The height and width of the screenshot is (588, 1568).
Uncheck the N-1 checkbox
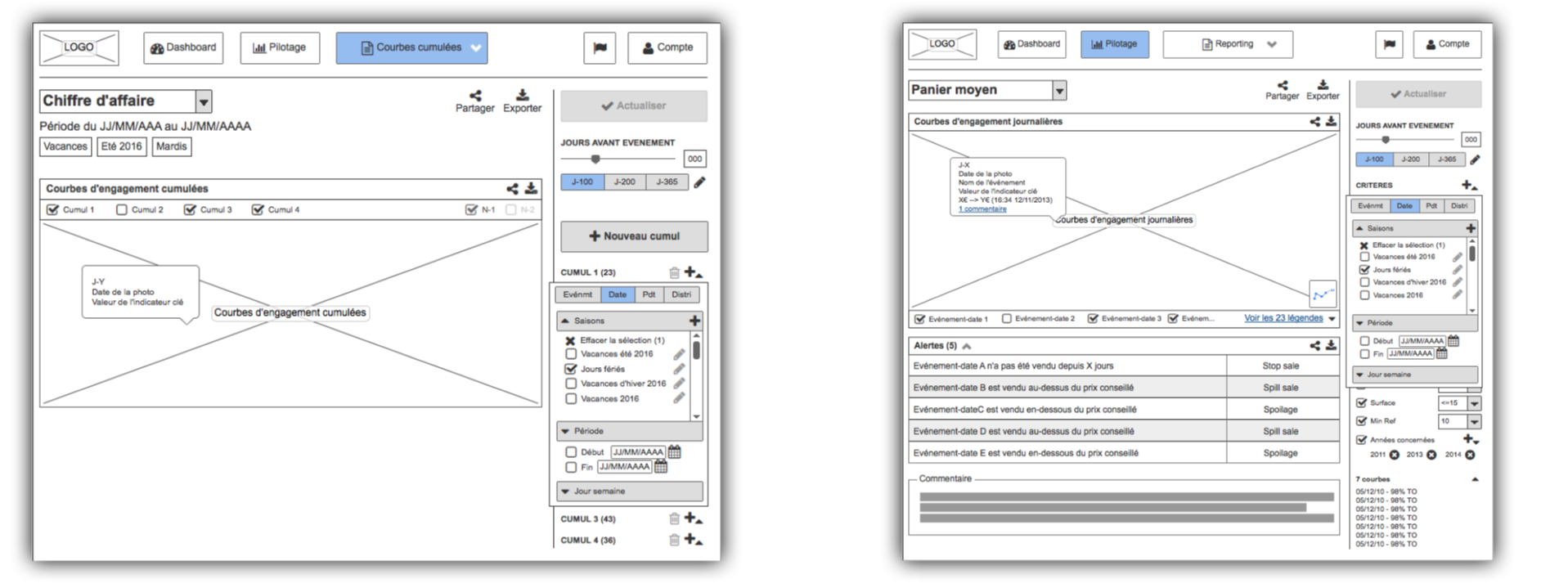tap(471, 210)
